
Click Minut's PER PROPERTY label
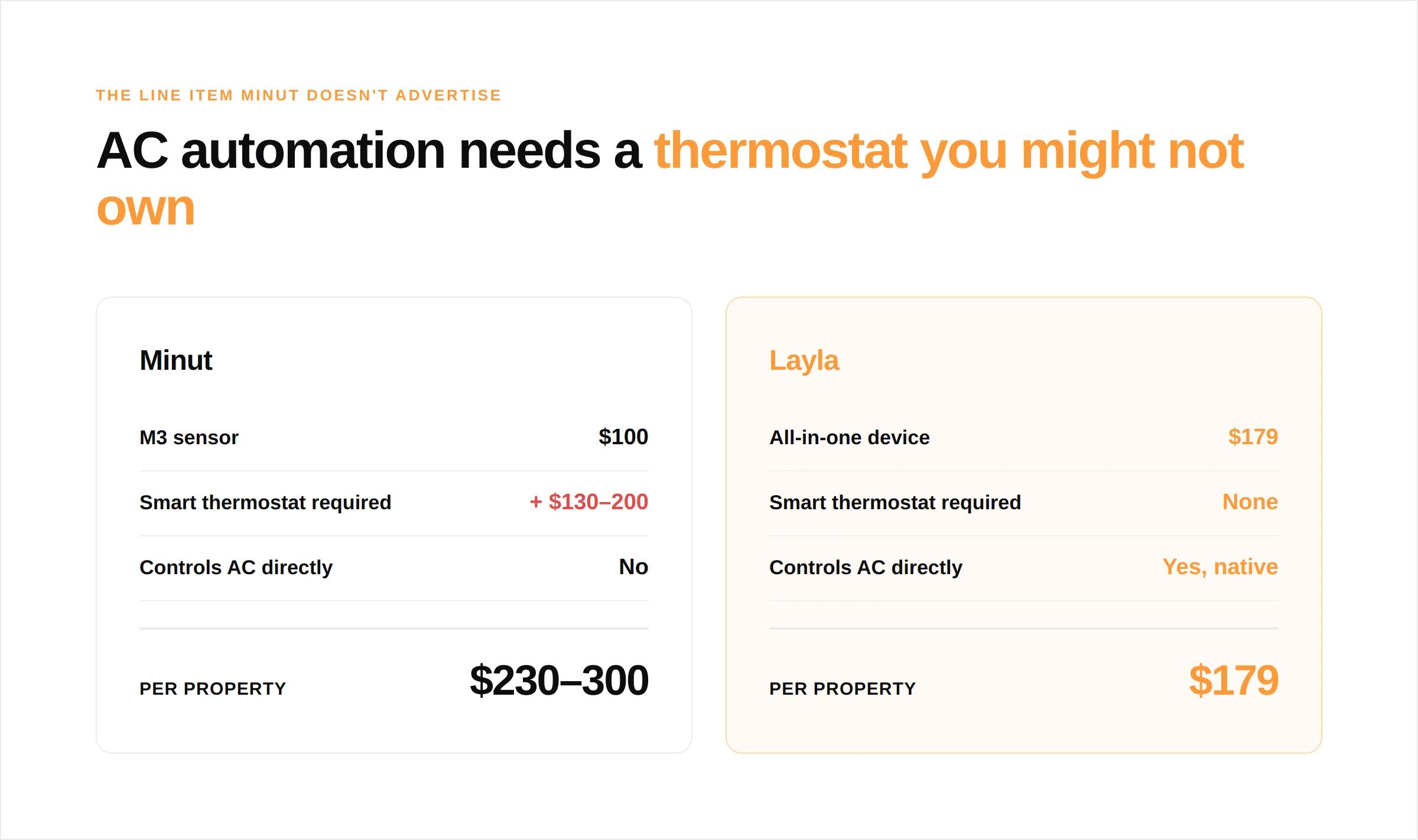(213, 689)
